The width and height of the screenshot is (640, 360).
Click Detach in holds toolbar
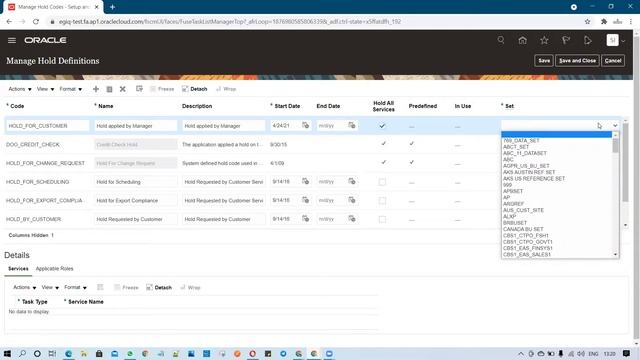coord(195,89)
